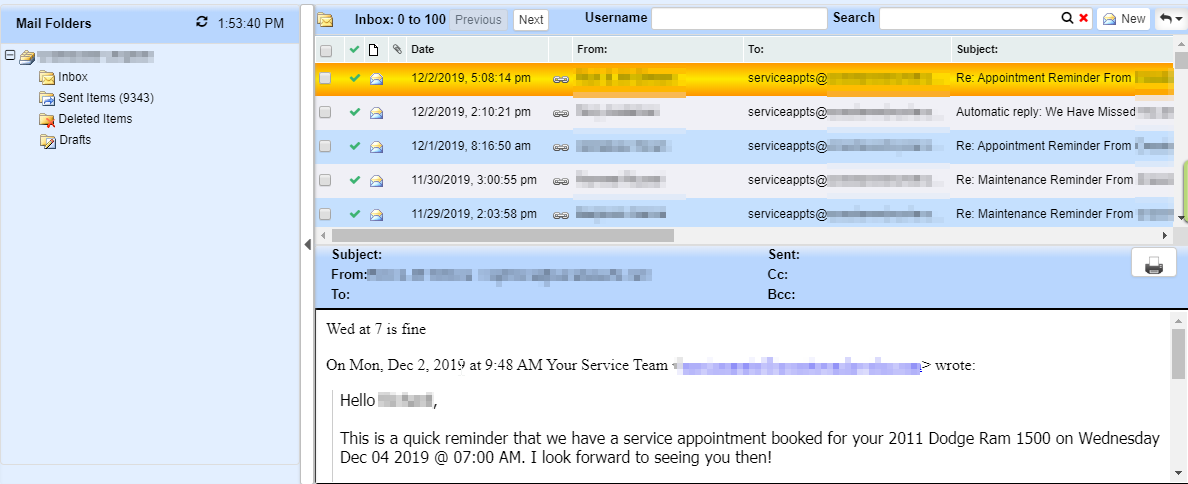Open the Sent Items (9343) folder
This screenshot has height=484, width=1188.
(x=105, y=98)
